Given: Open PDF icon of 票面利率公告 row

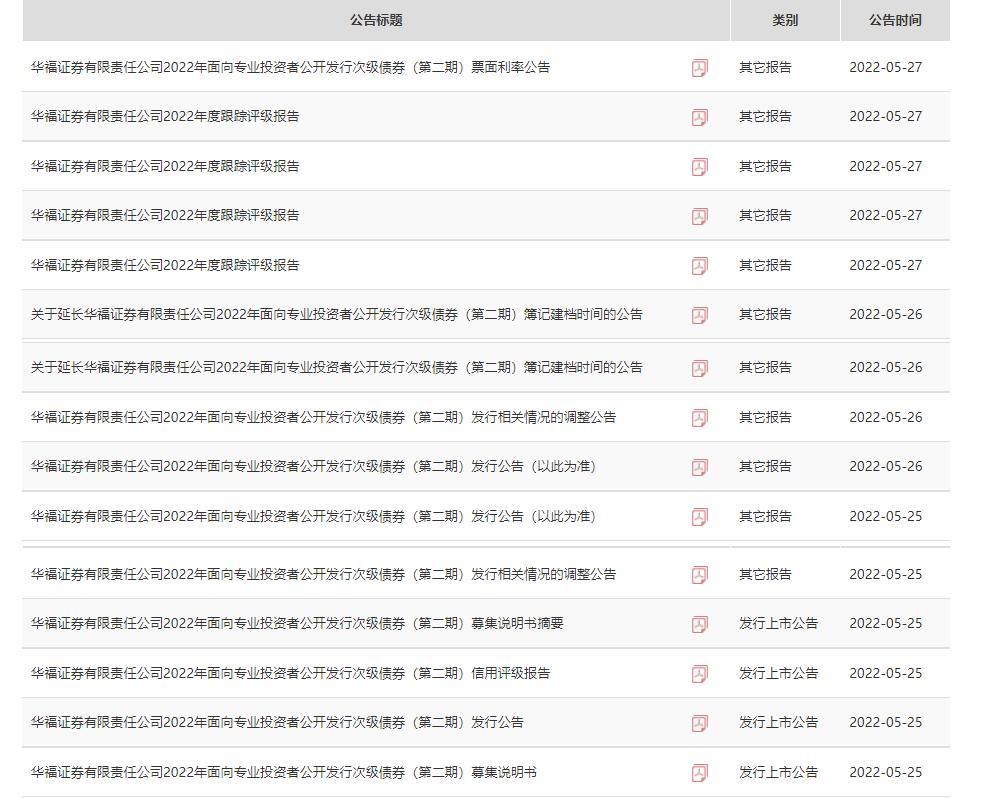Looking at the screenshot, I should 699,68.
